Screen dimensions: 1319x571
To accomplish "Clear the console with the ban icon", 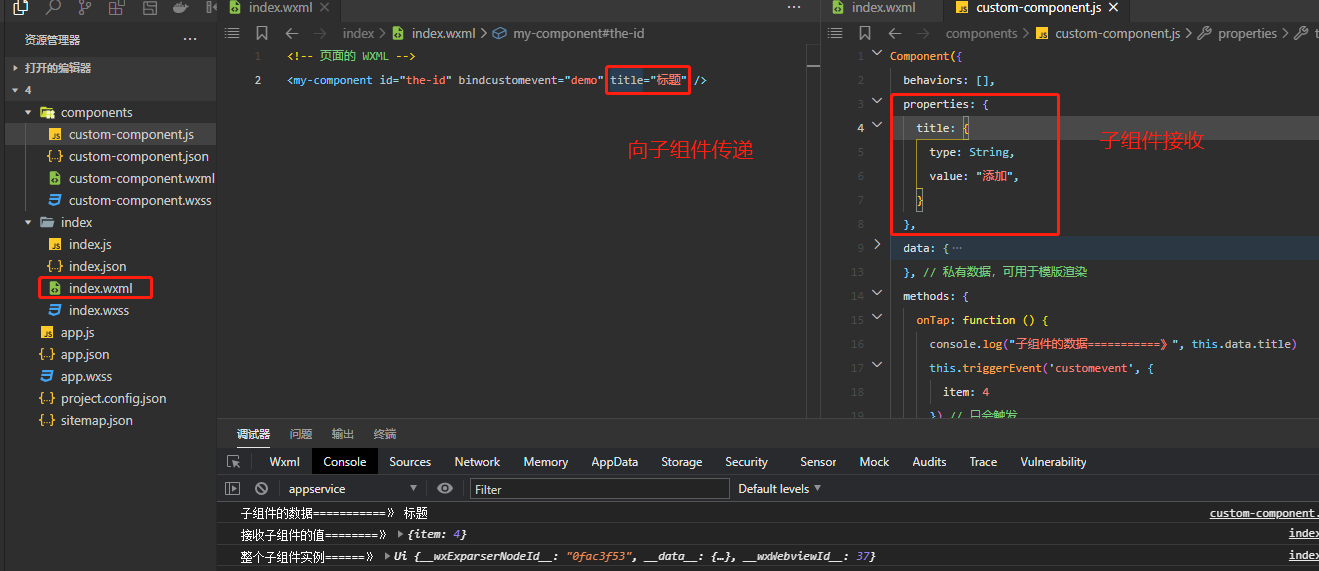I will pos(261,489).
